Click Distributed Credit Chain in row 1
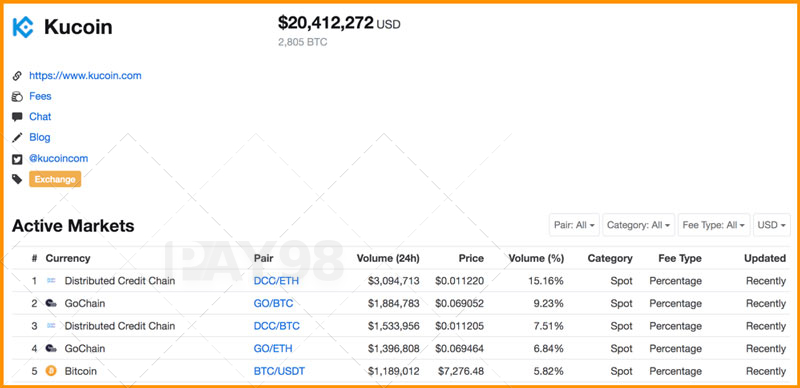 [120, 281]
